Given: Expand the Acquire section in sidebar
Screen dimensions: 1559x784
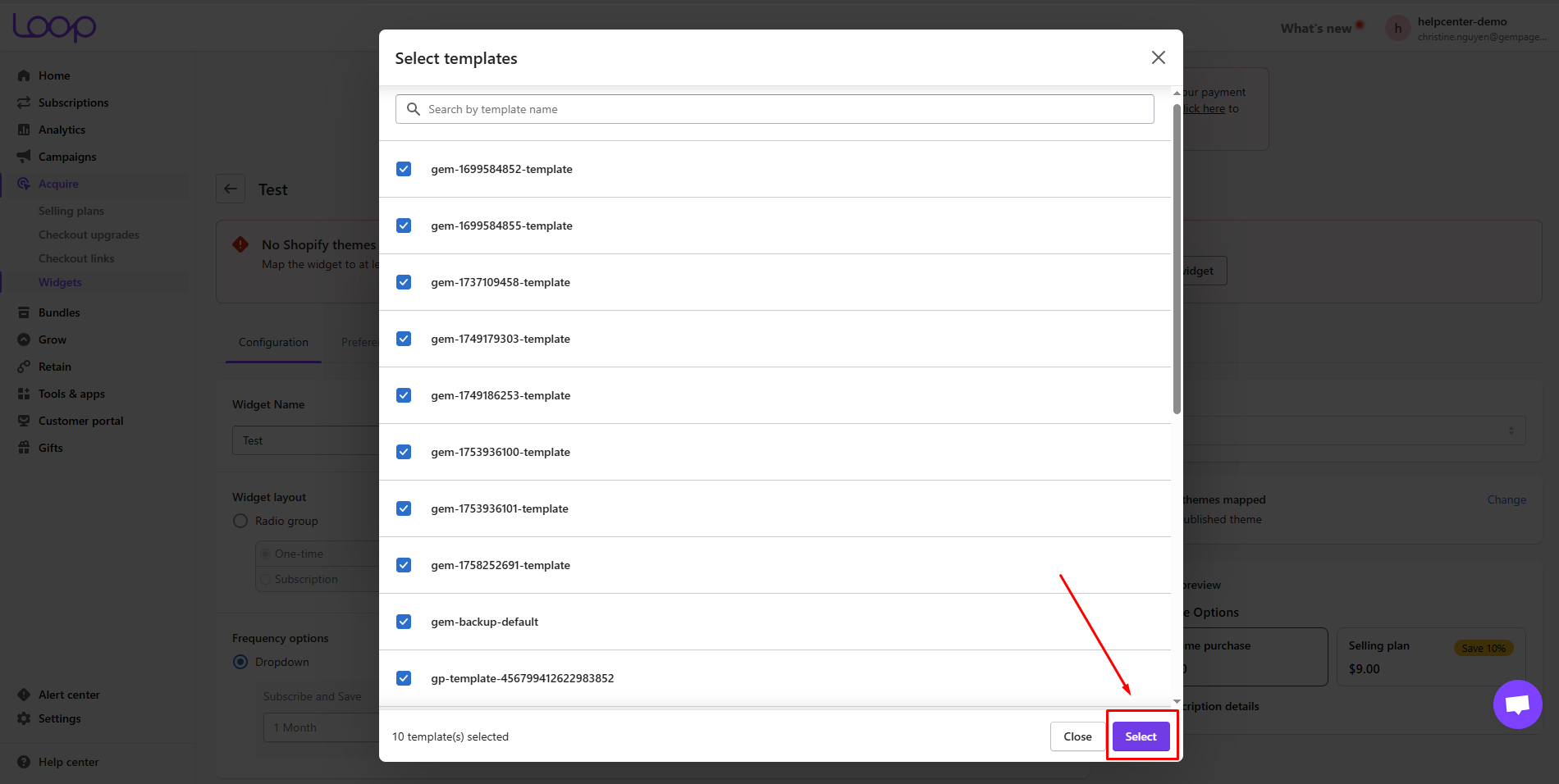Looking at the screenshot, I should [x=58, y=184].
